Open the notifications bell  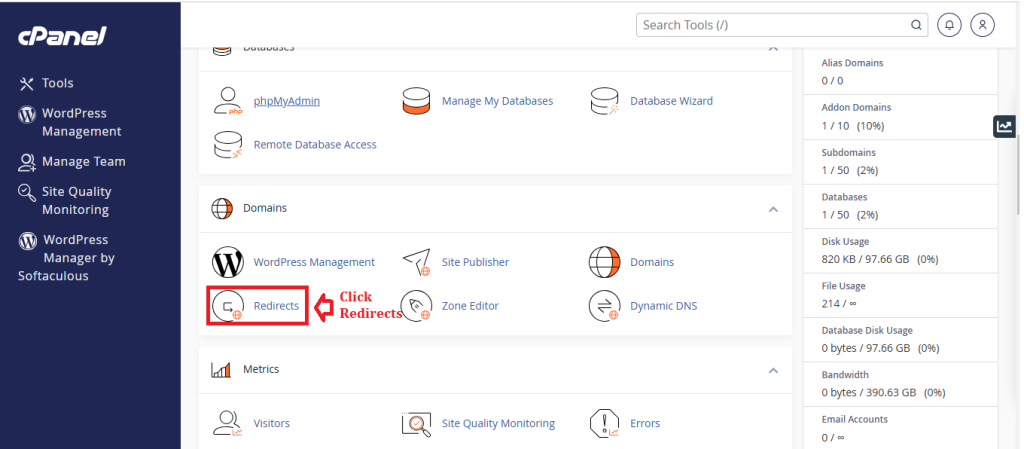tap(950, 25)
